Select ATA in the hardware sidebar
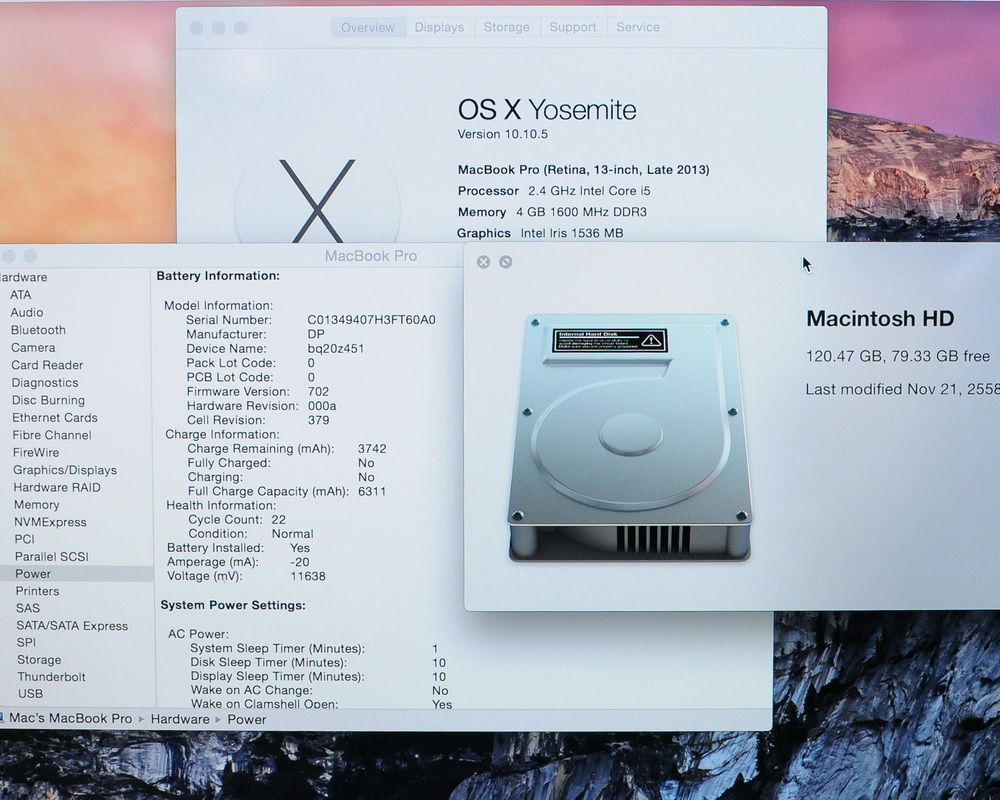 (x=20, y=295)
